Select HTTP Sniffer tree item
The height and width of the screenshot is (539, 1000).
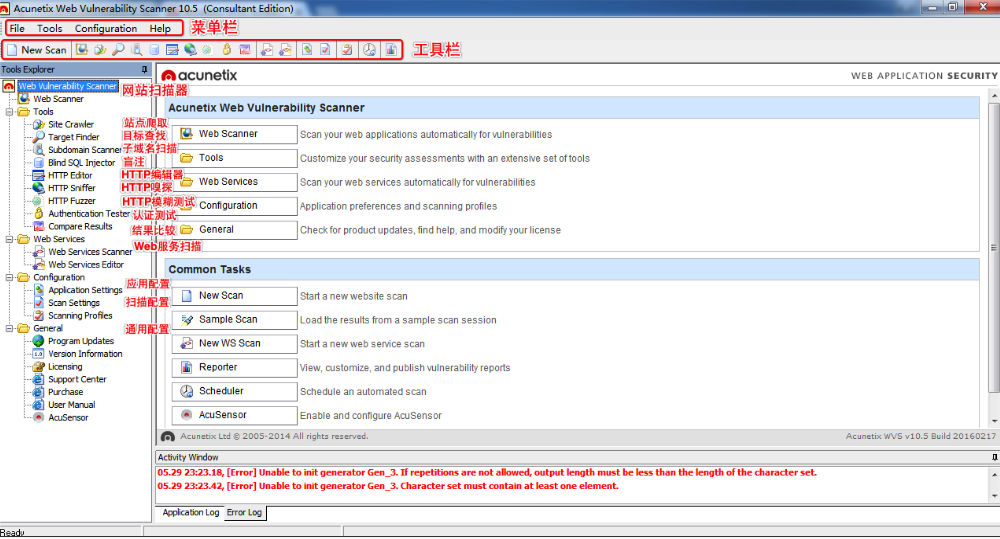coord(71,188)
